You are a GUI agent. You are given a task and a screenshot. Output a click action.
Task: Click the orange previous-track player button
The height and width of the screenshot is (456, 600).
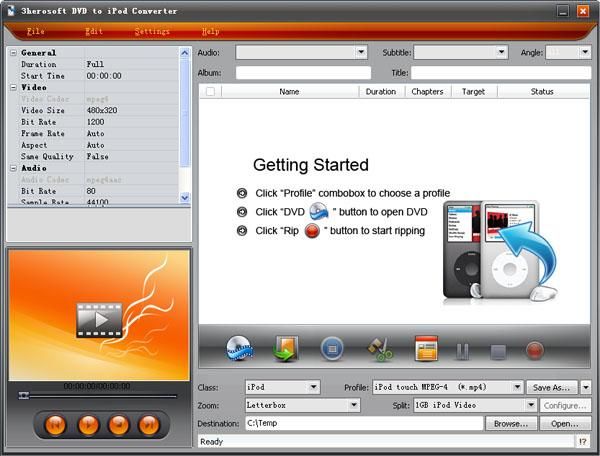coord(55,425)
